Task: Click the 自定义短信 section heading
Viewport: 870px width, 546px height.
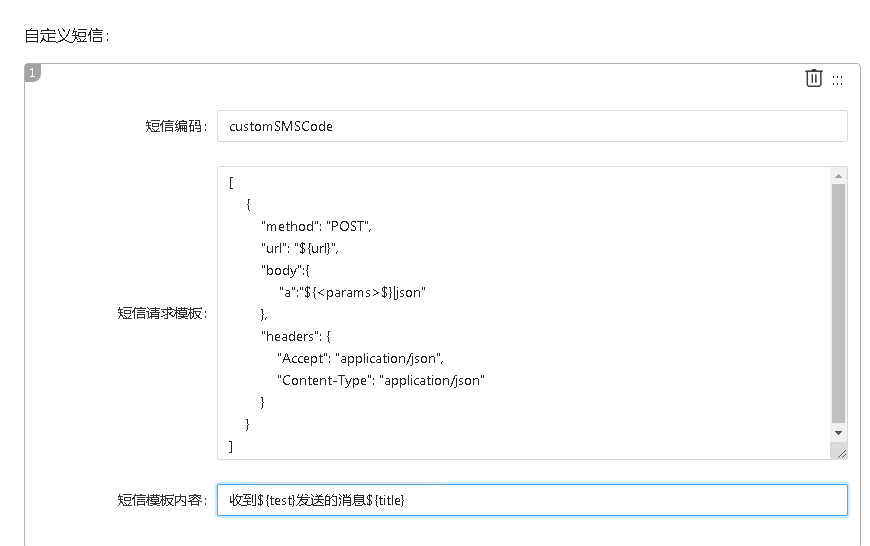Action: (66, 36)
